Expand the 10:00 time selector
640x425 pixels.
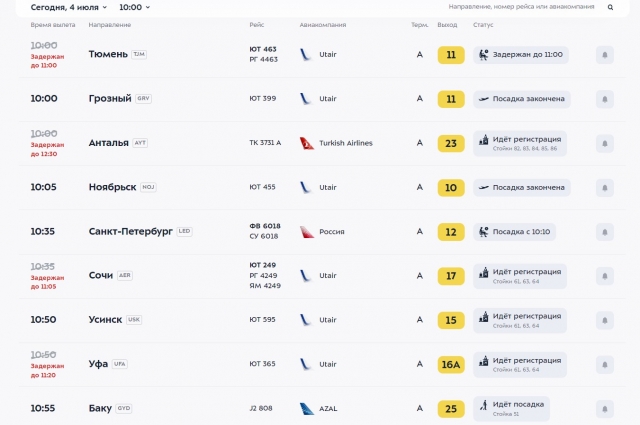click(135, 7)
